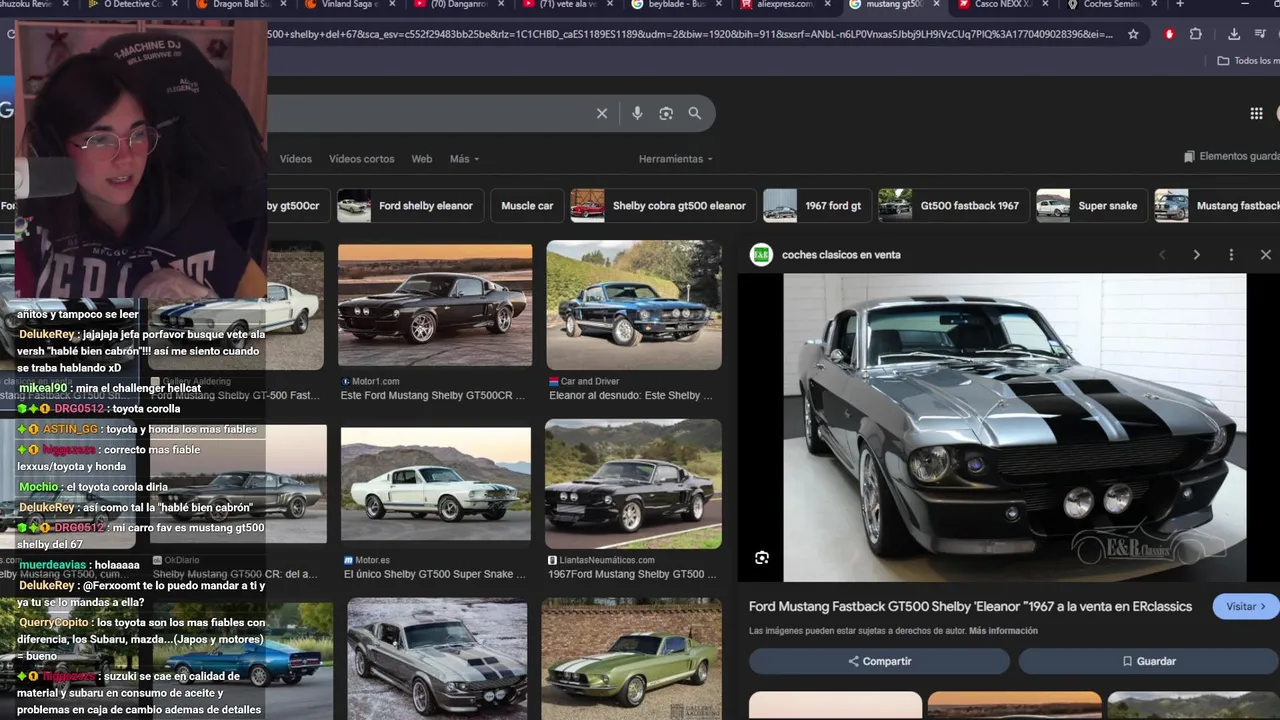Image resolution: width=1280 pixels, height=720 pixels.
Task: Click the red extension icon in toolbar
Action: point(1169,34)
